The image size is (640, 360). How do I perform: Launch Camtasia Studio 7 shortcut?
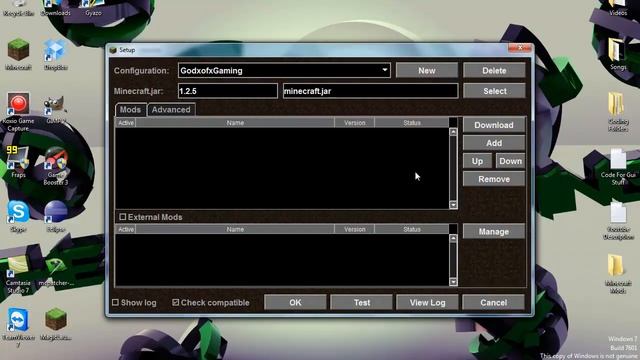(x=18, y=274)
